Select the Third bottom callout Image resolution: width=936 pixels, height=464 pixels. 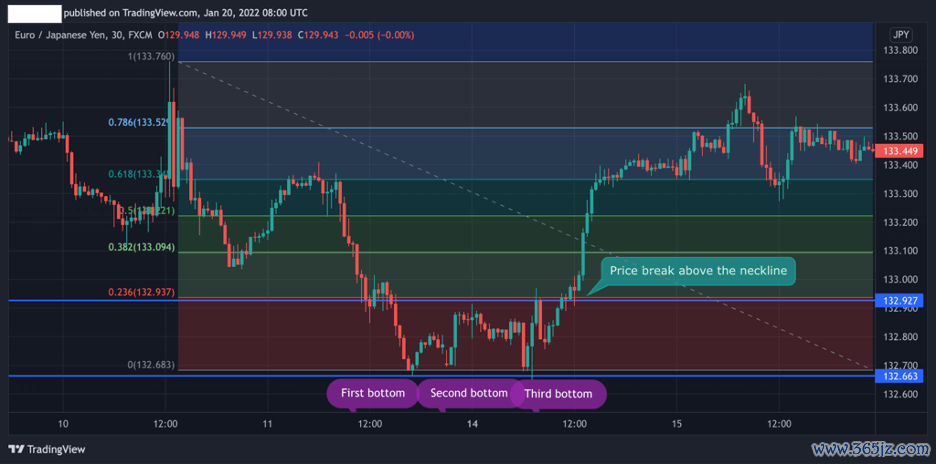coord(558,394)
